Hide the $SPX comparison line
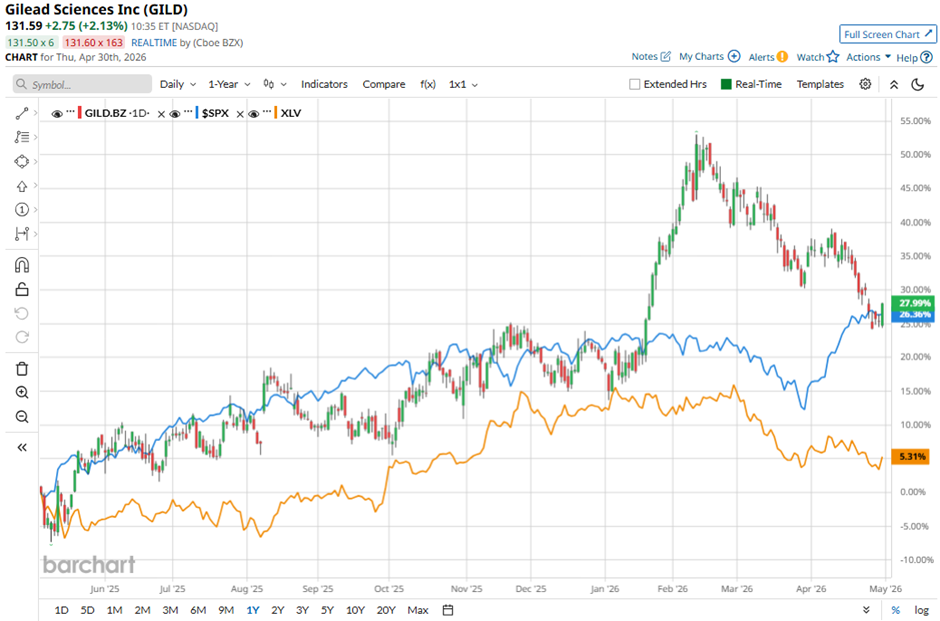 coord(174,113)
